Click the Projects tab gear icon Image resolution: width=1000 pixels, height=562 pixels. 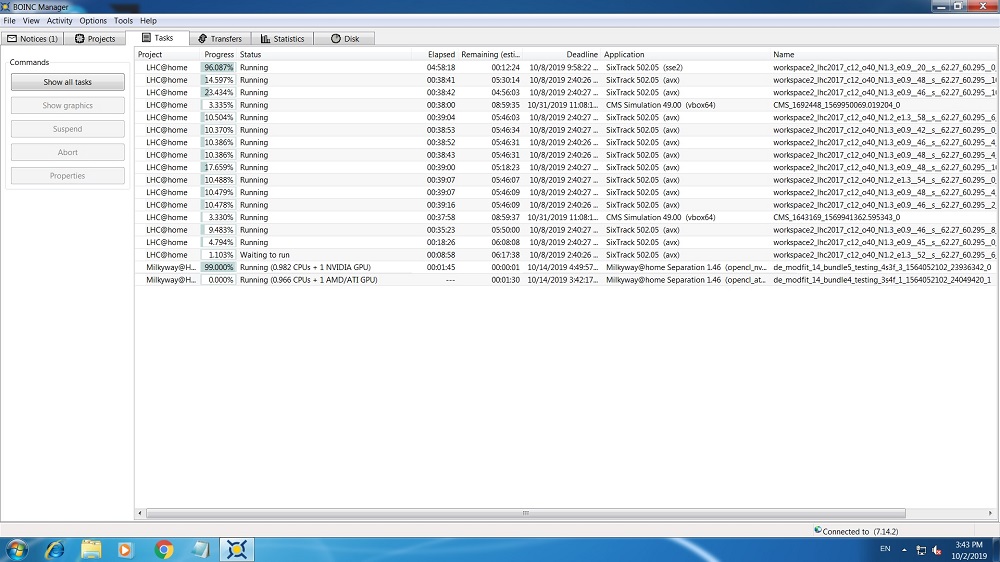tap(80, 39)
